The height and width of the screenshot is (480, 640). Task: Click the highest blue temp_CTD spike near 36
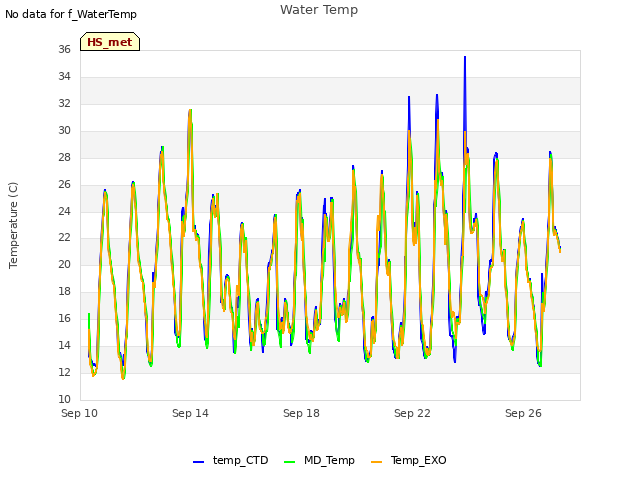click(465, 58)
